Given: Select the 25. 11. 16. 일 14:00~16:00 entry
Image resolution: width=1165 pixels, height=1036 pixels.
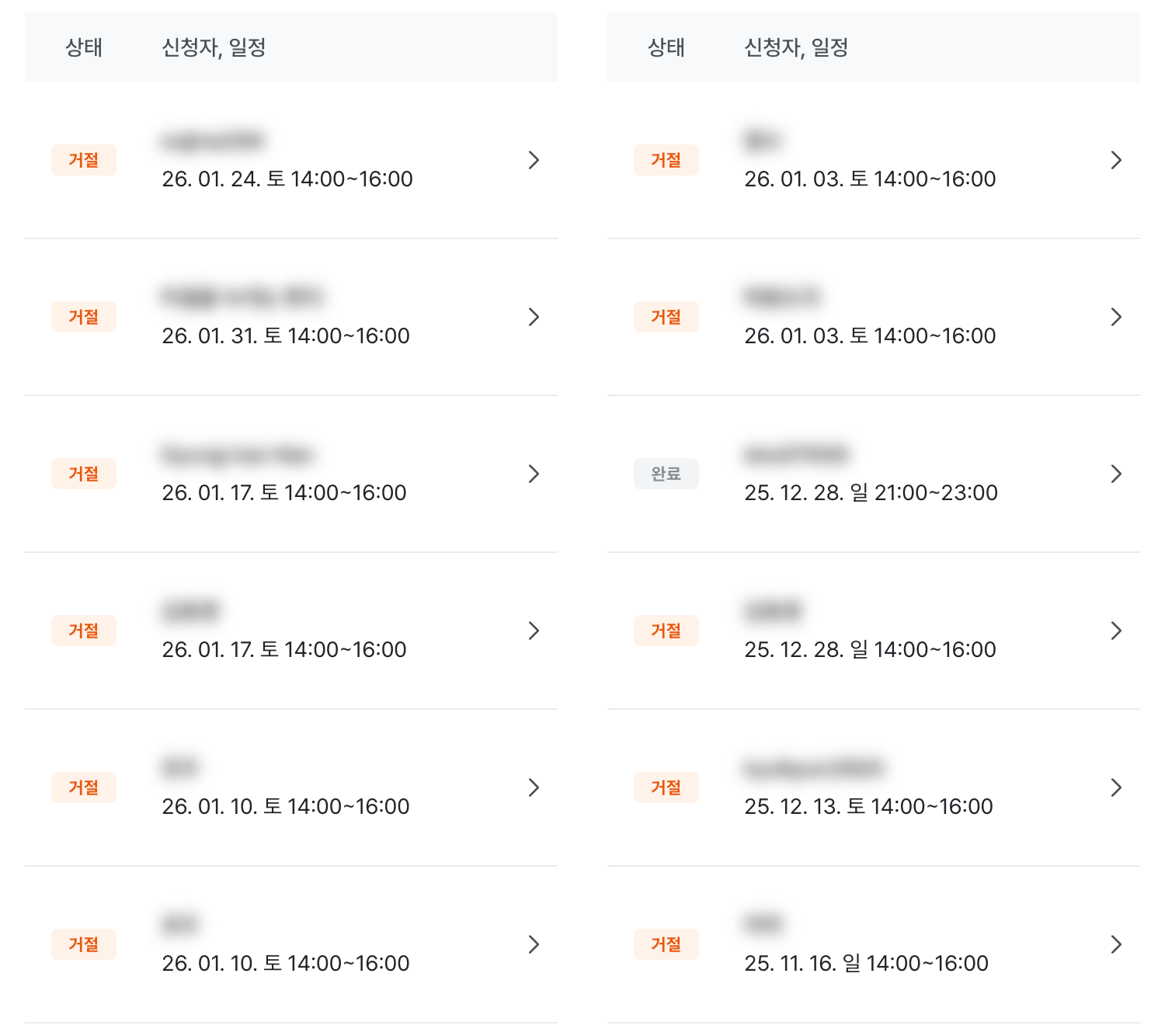Looking at the screenshot, I should point(866,964).
